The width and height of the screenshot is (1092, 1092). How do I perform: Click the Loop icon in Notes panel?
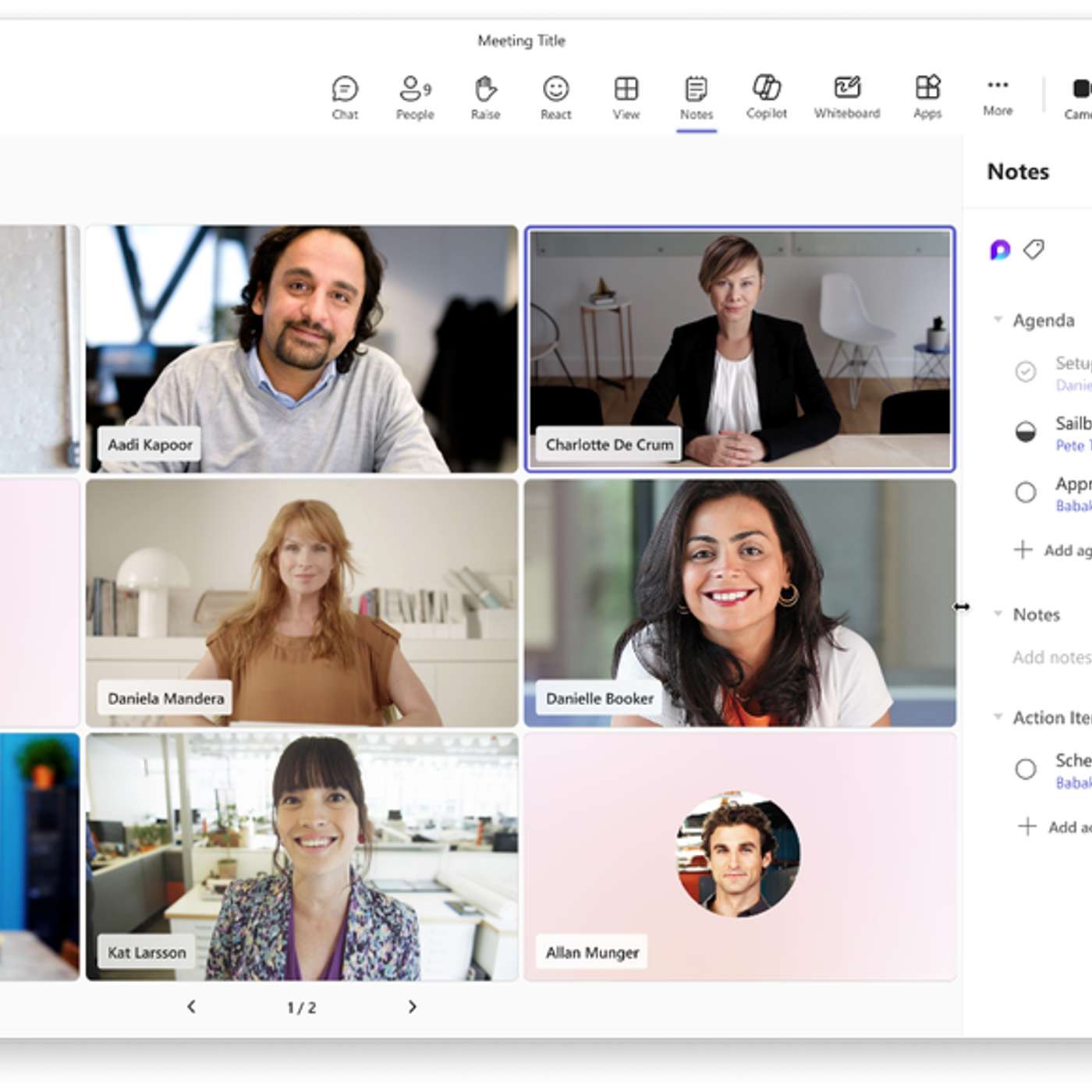(x=1000, y=250)
